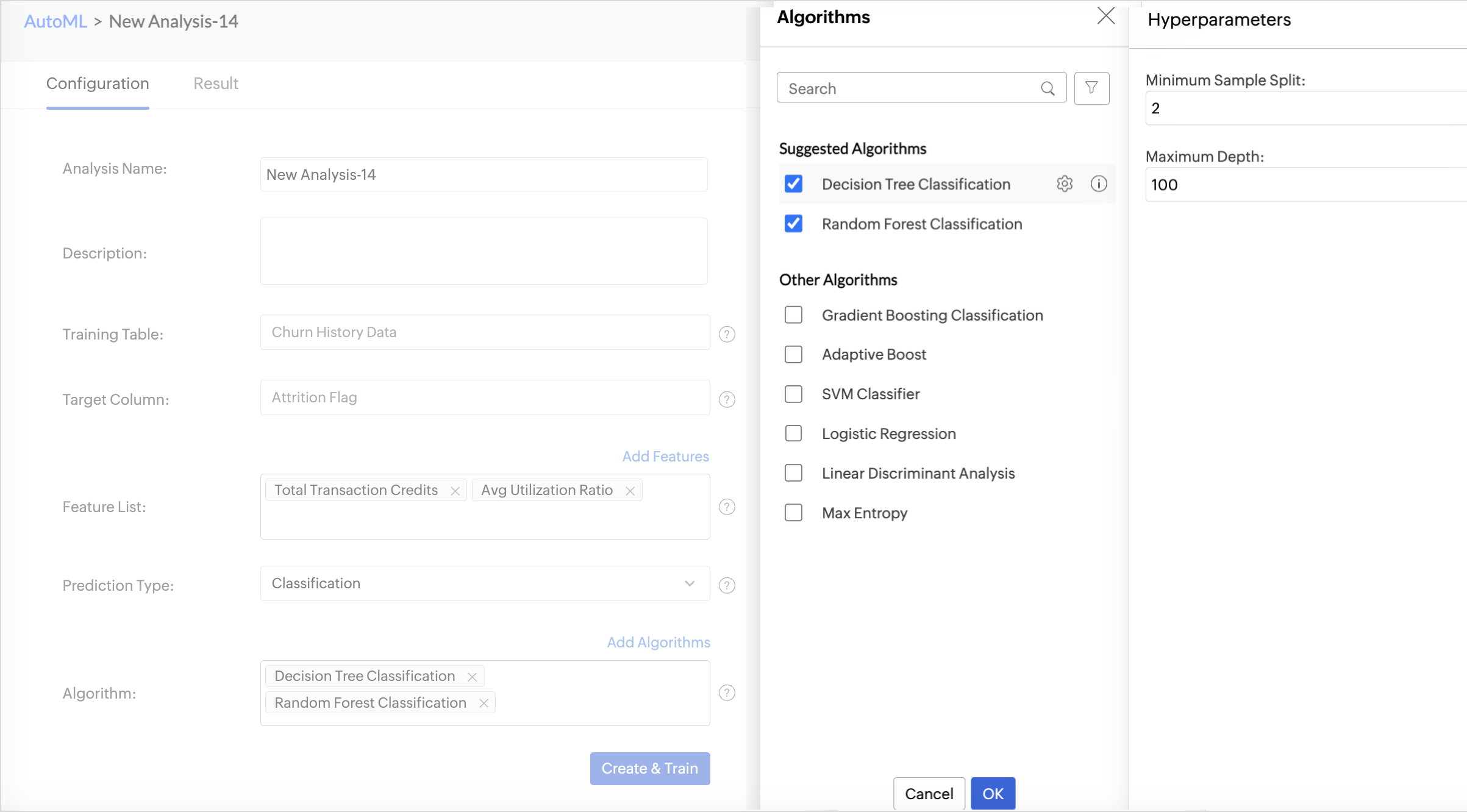The height and width of the screenshot is (812, 1467).
Task: Check the SVM Classifier option
Action: [x=793, y=394]
